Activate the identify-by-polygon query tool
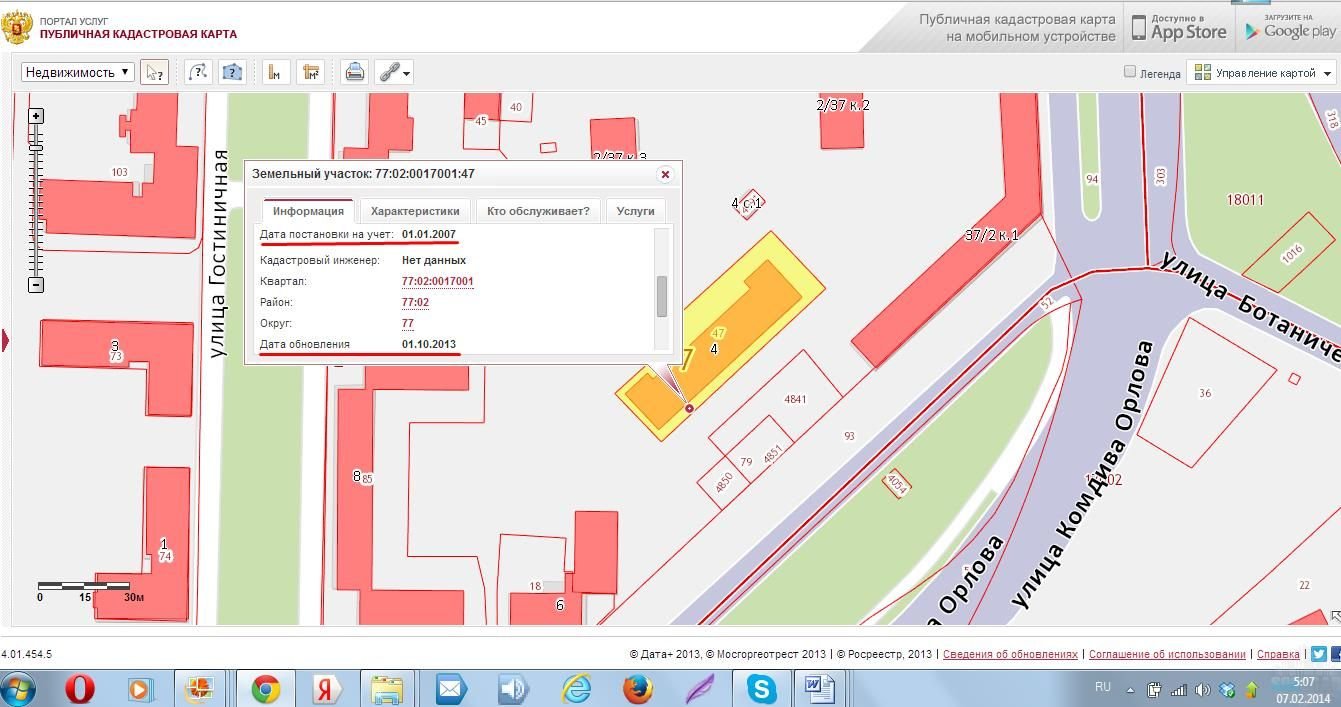The width and height of the screenshot is (1341, 707). pos(232,72)
